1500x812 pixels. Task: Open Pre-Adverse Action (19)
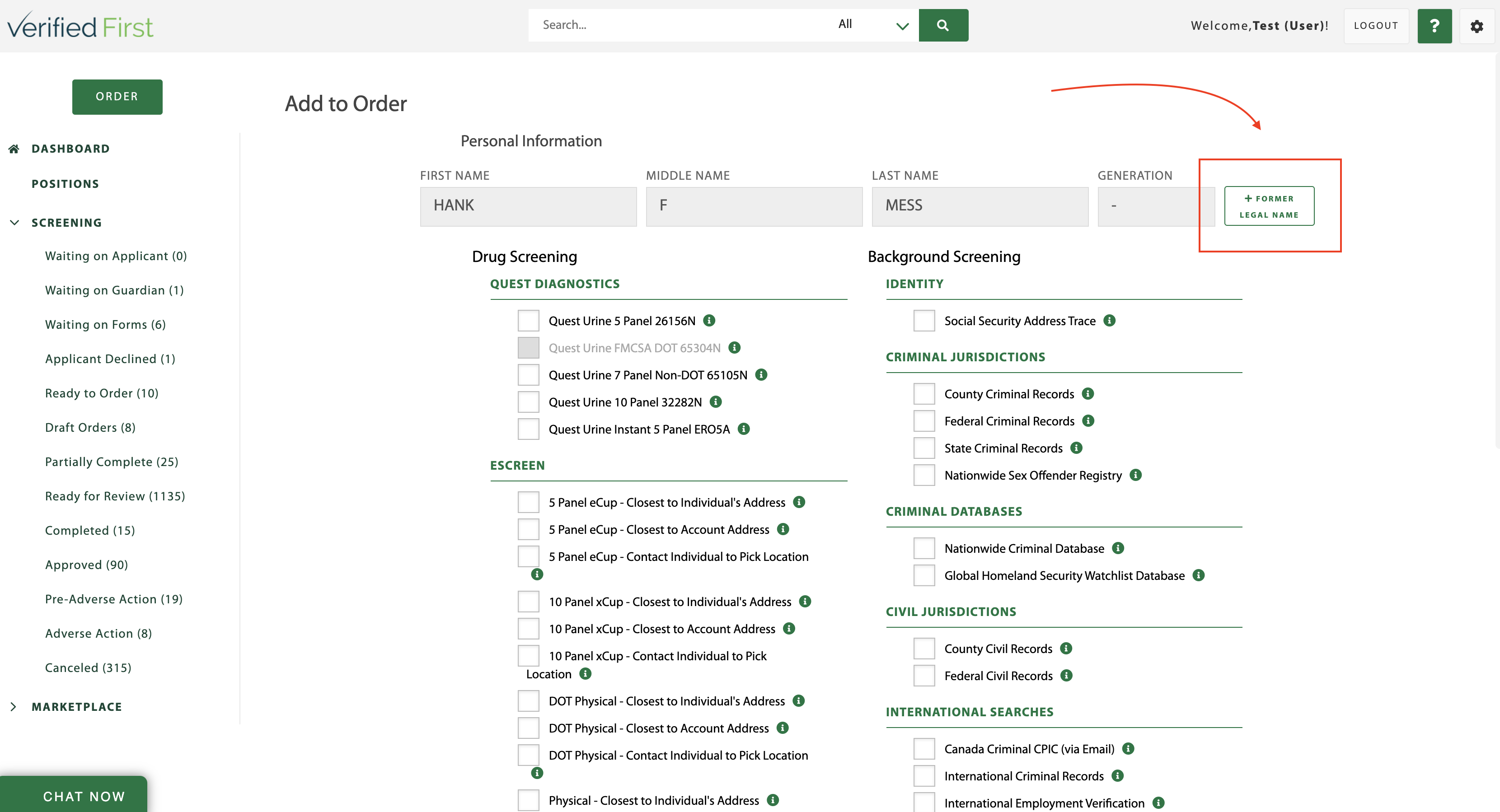114,600
